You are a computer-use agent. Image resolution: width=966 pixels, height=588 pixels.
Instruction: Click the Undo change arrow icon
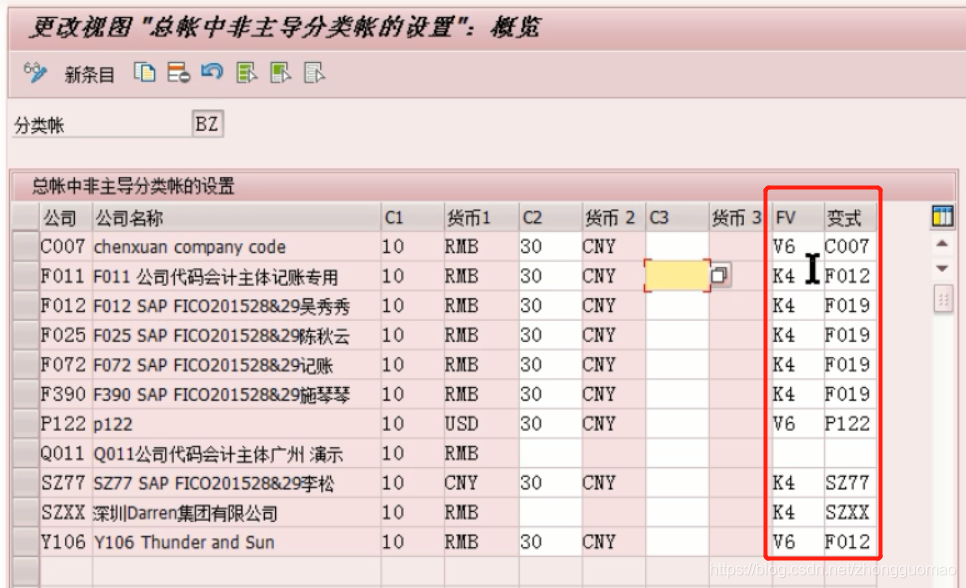pos(212,73)
